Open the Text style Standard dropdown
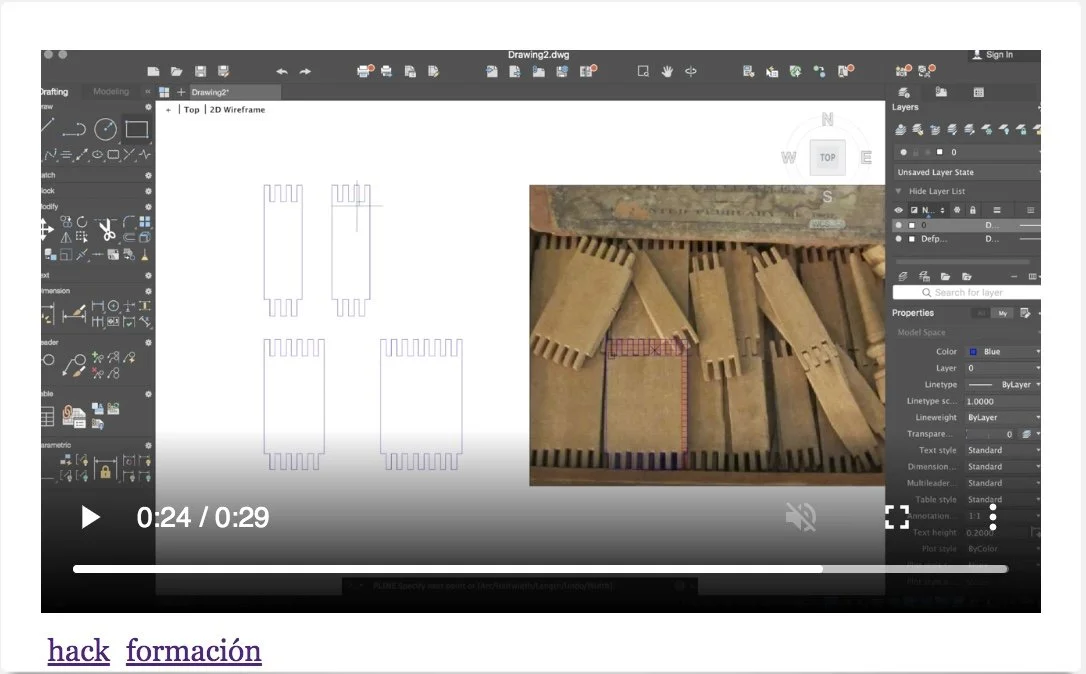 (1003, 450)
